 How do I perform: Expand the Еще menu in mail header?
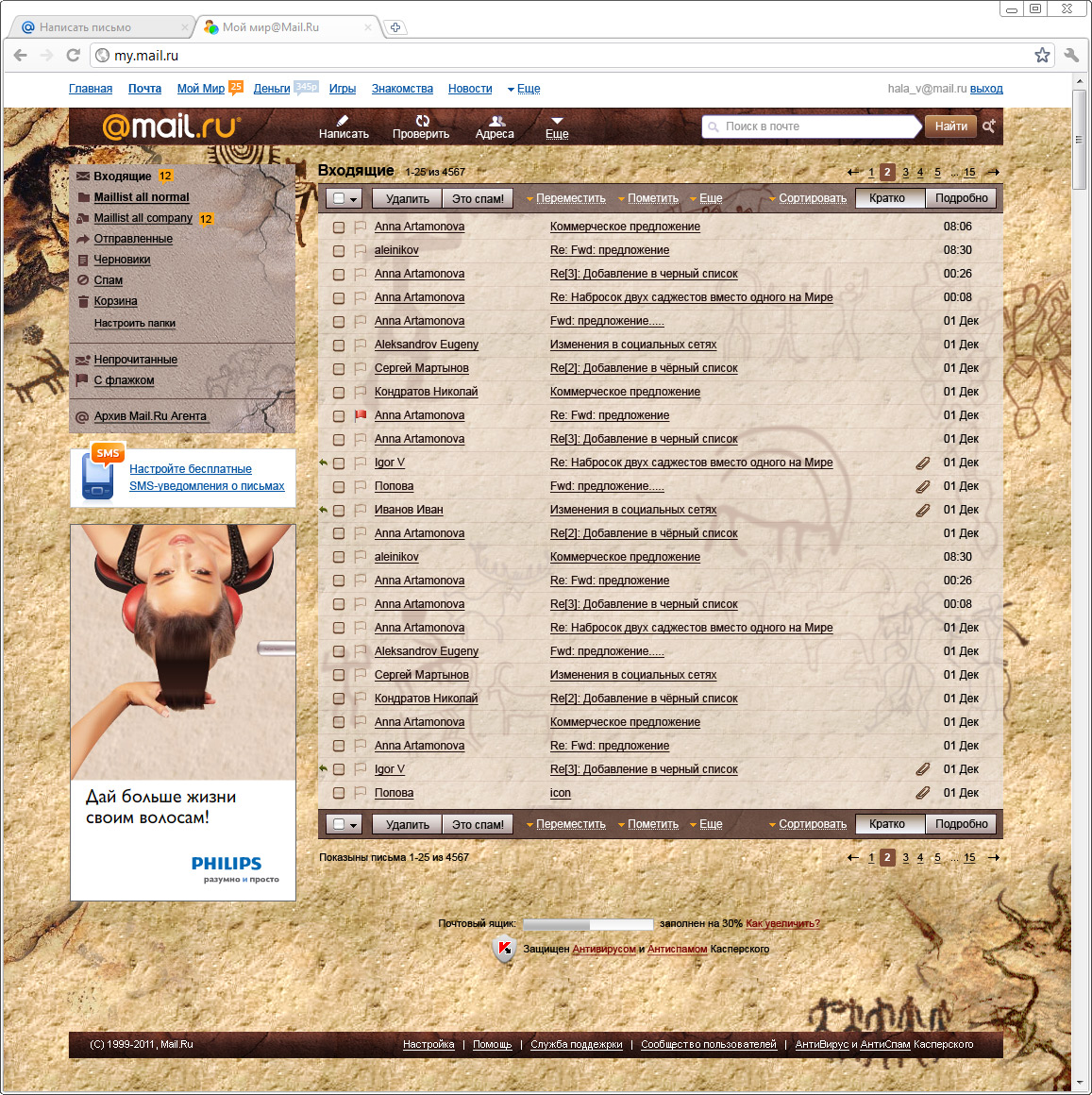pos(557,126)
